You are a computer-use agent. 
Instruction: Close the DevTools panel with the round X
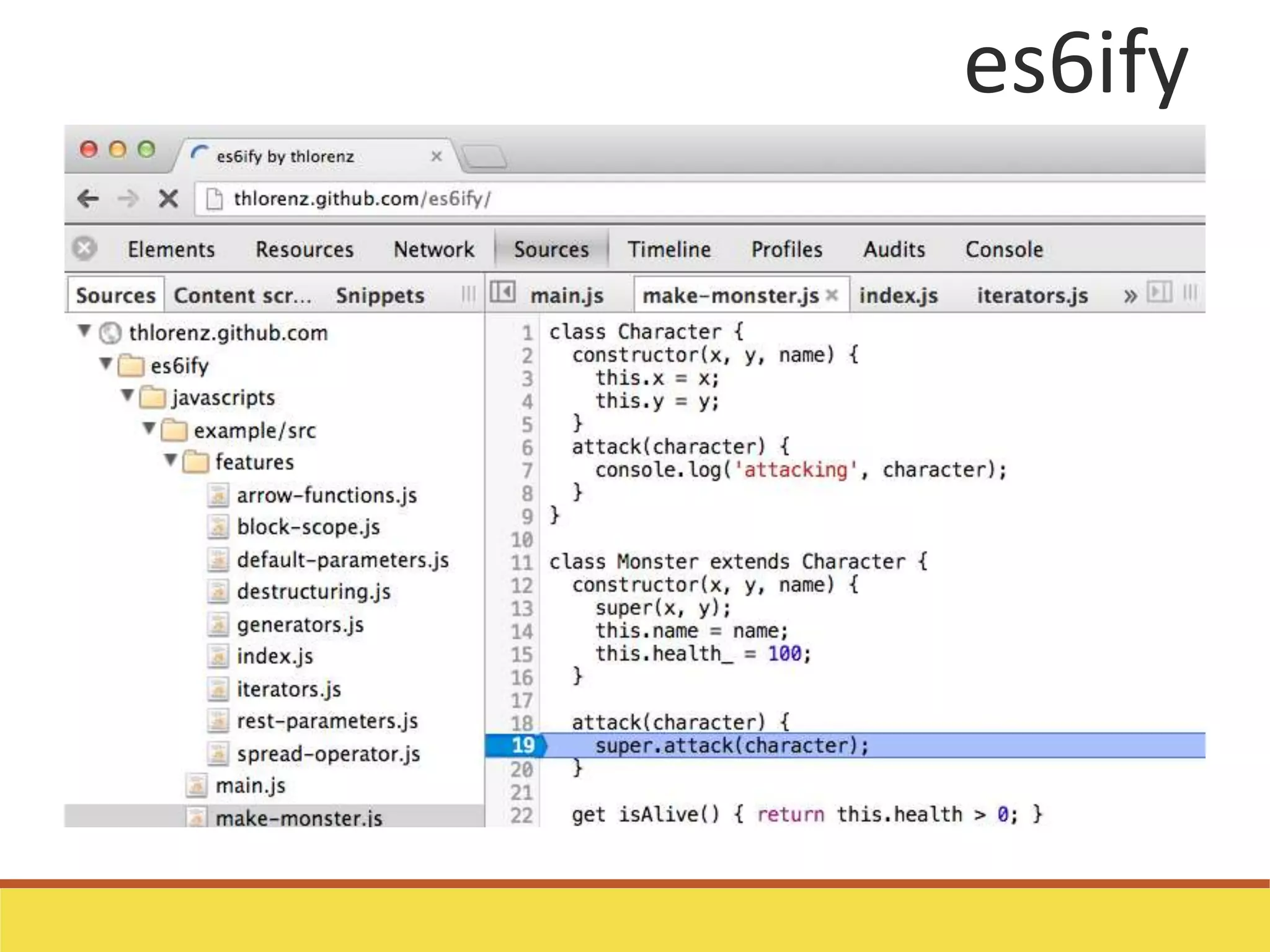click(x=85, y=249)
